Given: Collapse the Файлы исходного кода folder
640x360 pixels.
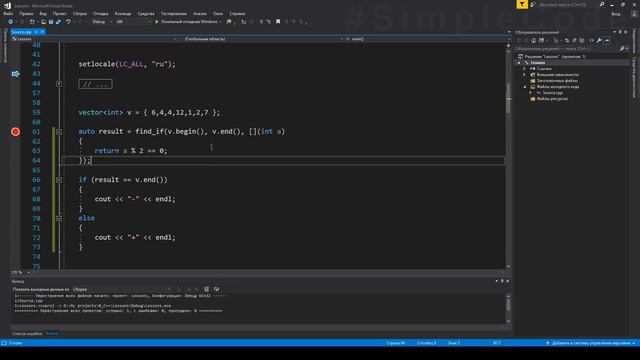Looking at the screenshot, I should pos(525,87).
